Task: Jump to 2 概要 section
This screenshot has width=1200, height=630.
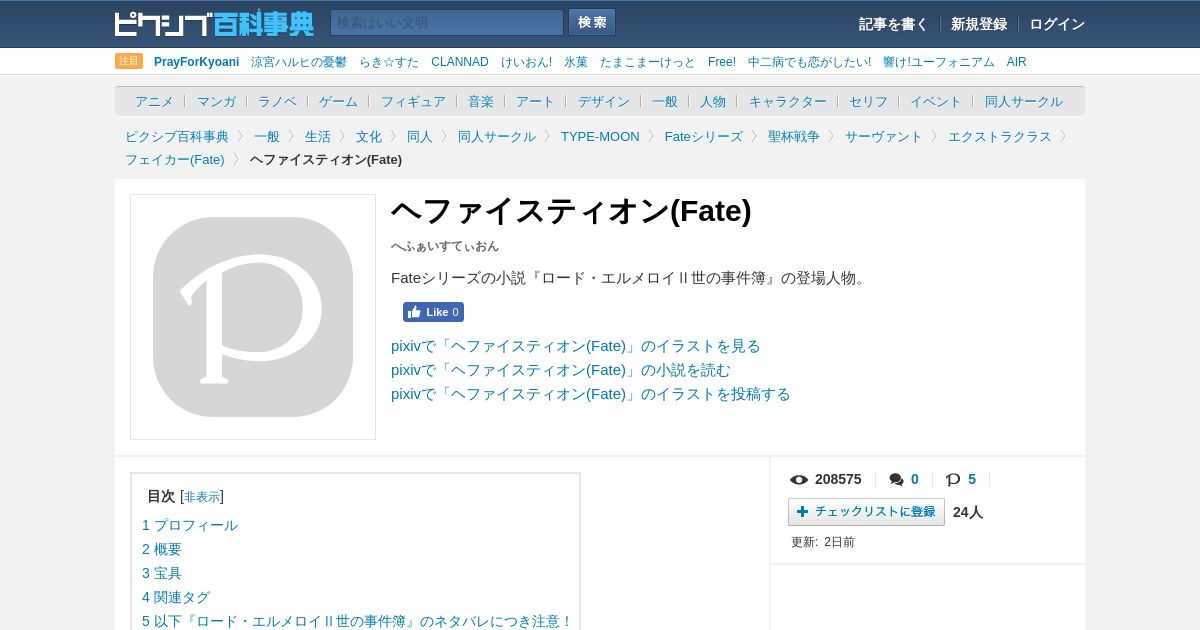Action: click(x=162, y=549)
